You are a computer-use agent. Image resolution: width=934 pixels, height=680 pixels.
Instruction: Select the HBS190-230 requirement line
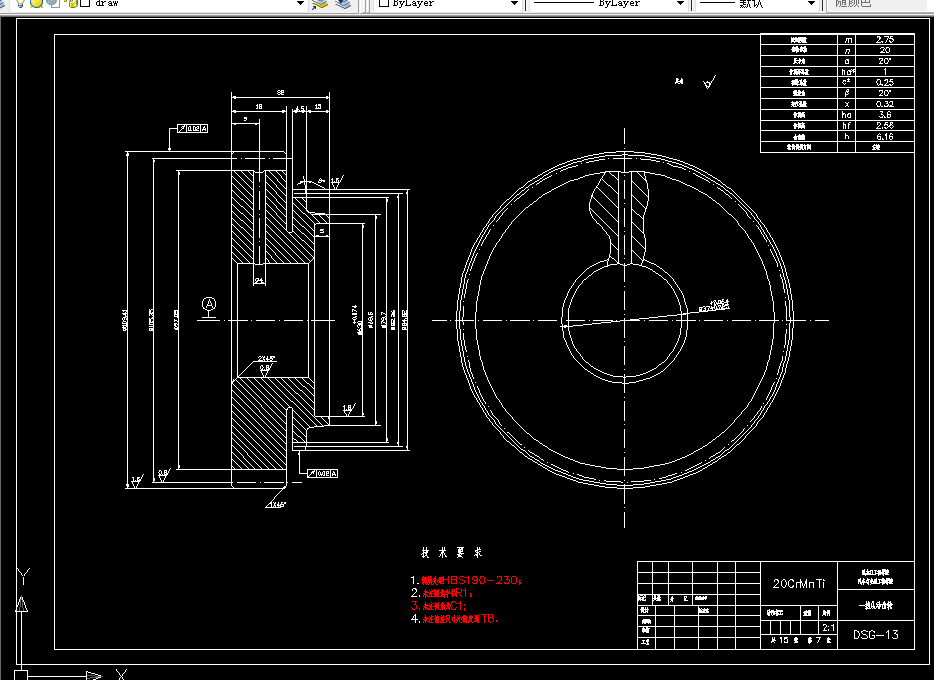click(466, 580)
